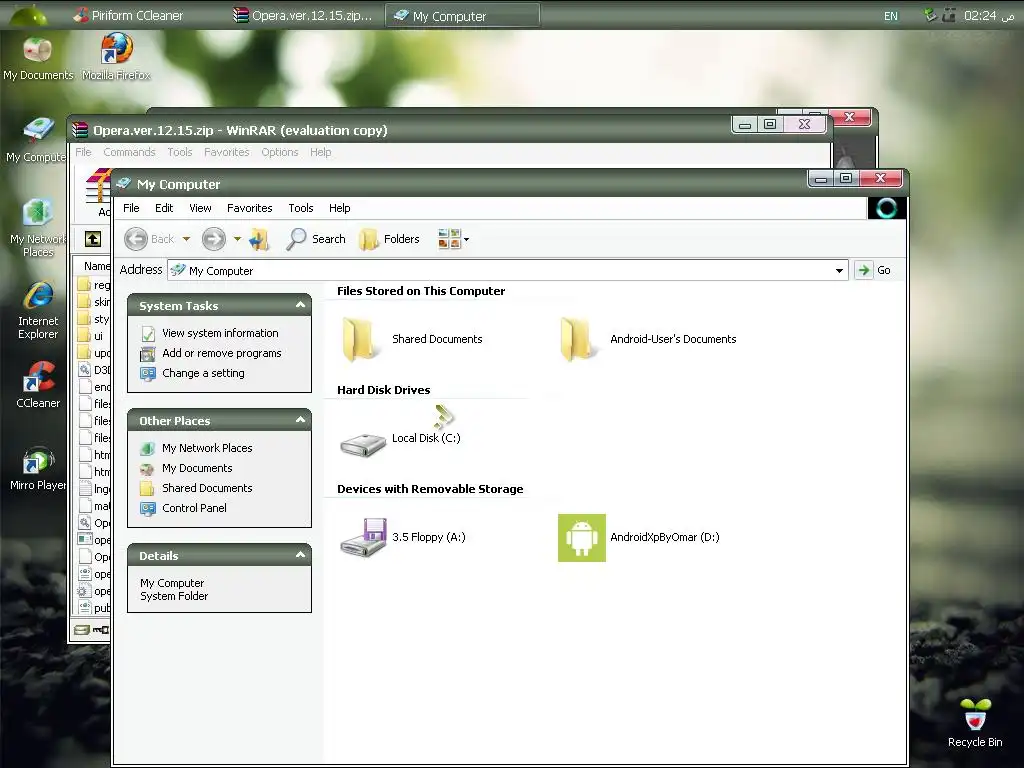
Task: Open the File menu in My Computer
Action: pos(131,208)
